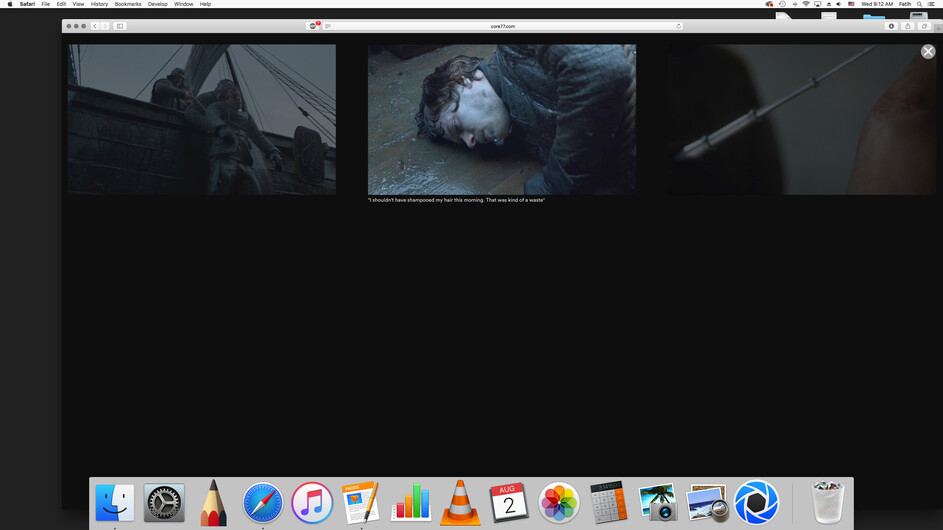The image size is (943, 530).
Task: Open the Help menu
Action: (x=205, y=4)
